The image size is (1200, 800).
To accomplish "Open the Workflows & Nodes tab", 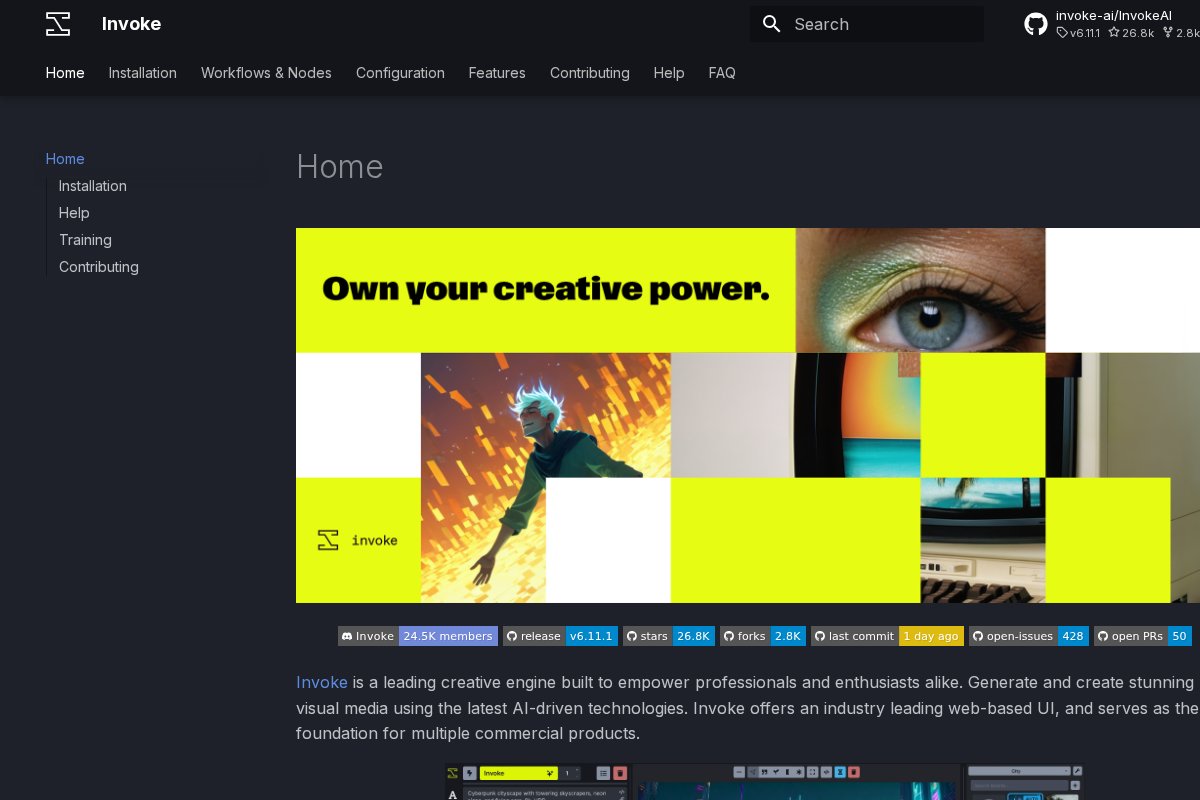I will [x=266, y=73].
